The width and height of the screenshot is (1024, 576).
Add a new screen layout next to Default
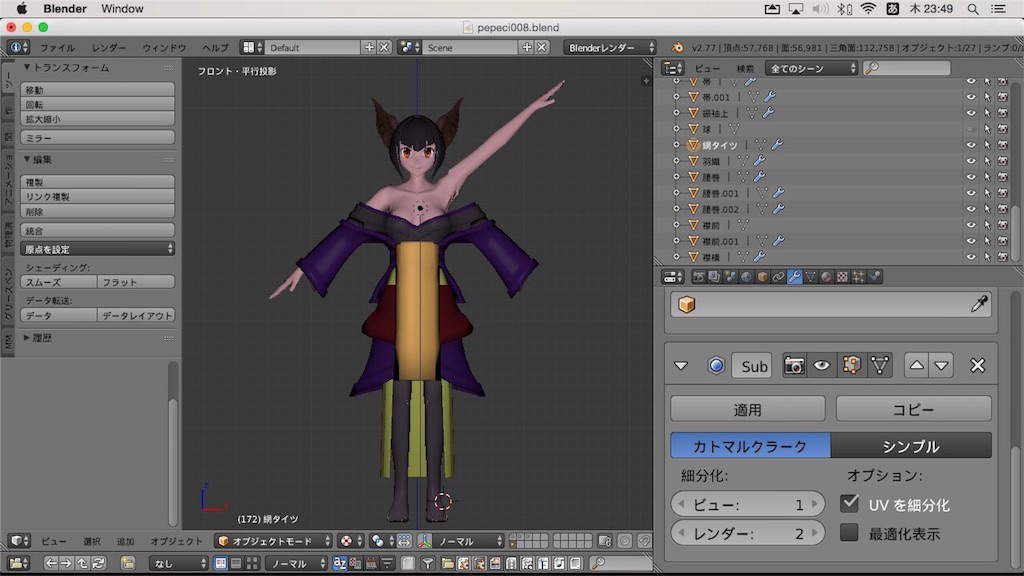(369, 48)
